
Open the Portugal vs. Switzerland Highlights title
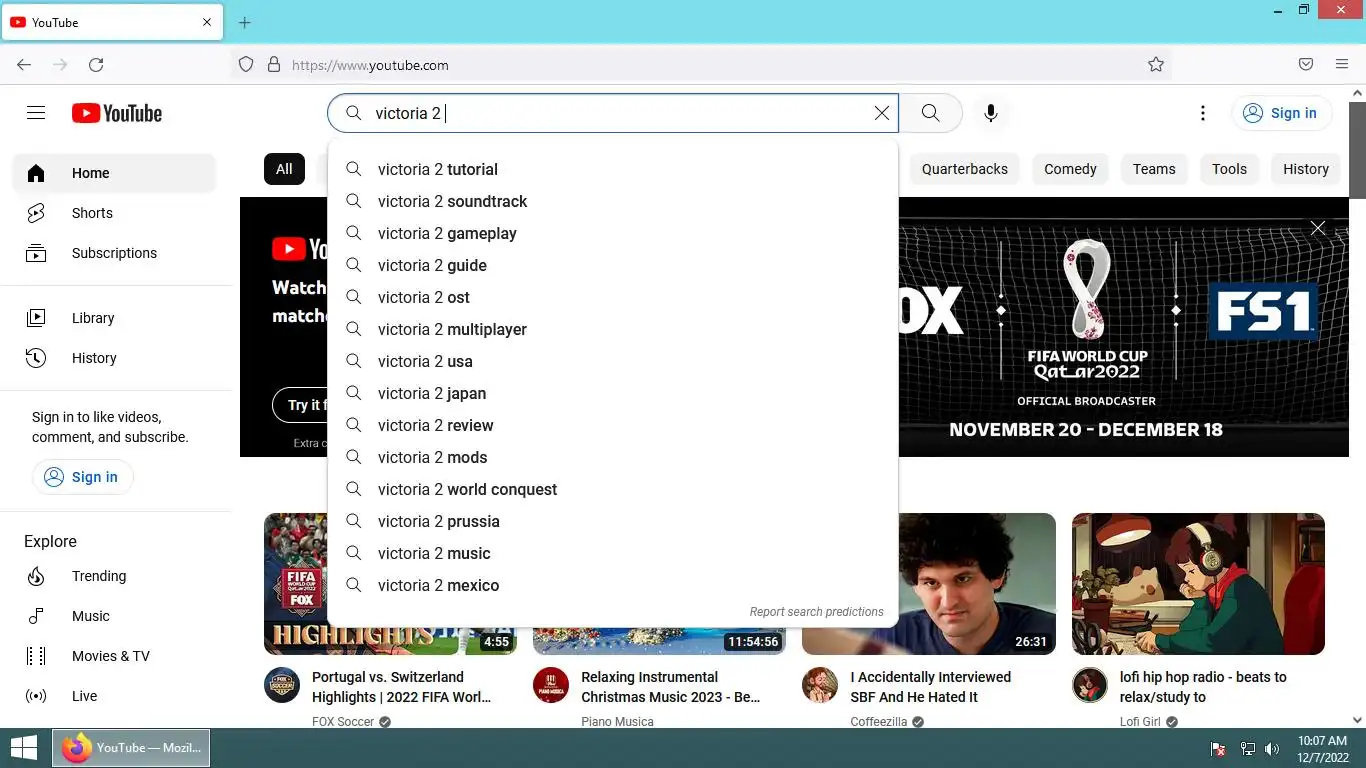coord(402,687)
